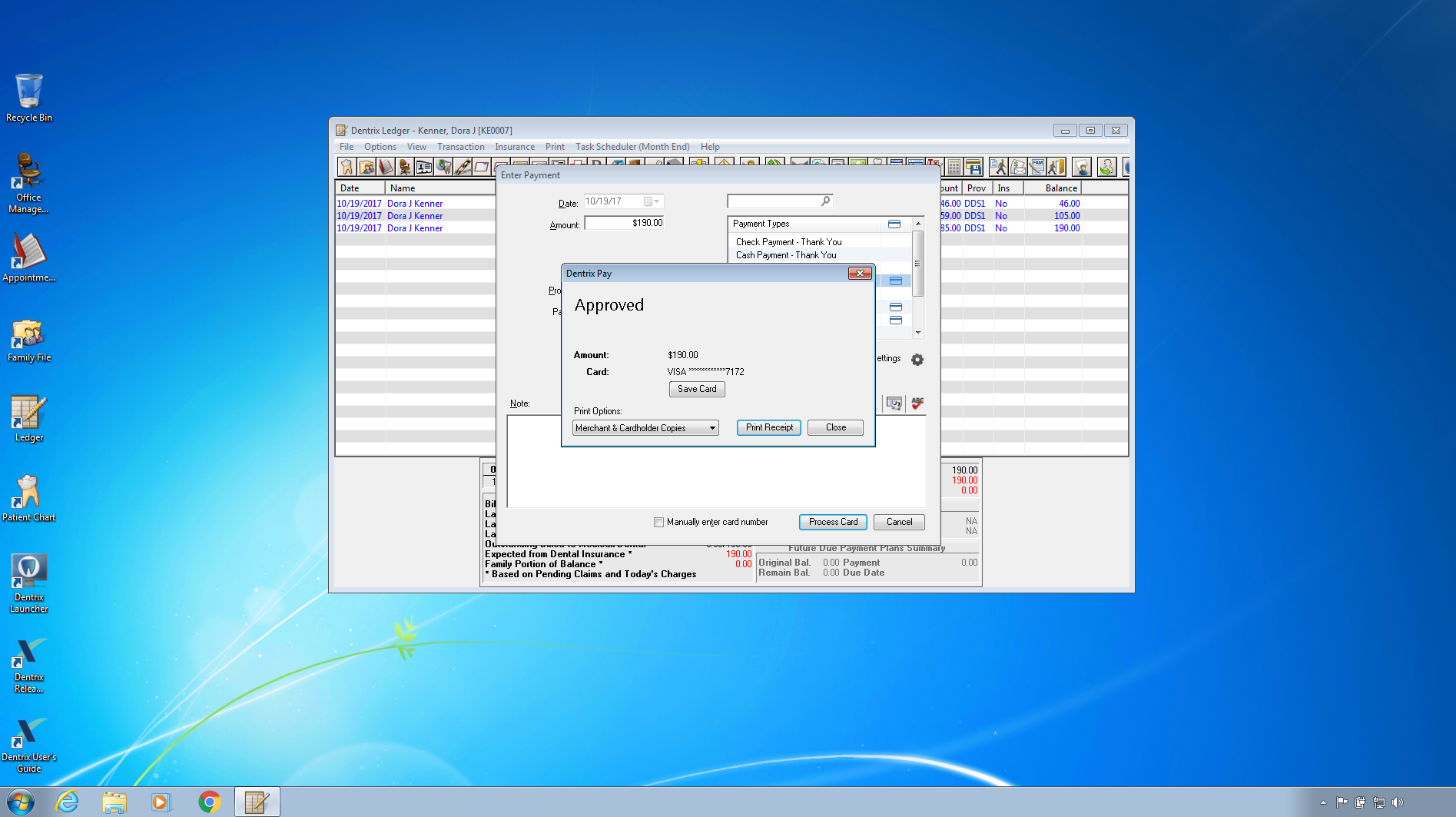Image resolution: width=1456 pixels, height=817 pixels.
Task: Open Internet Explorer from the taskbar
Action: click(x=68, y=802)
